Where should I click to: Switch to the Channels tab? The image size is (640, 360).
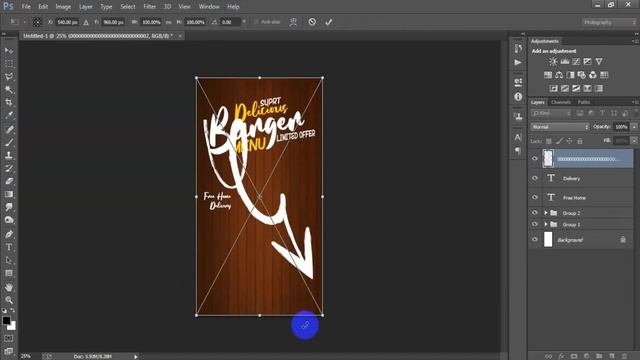pyautogui.click(x=561, y=102)
